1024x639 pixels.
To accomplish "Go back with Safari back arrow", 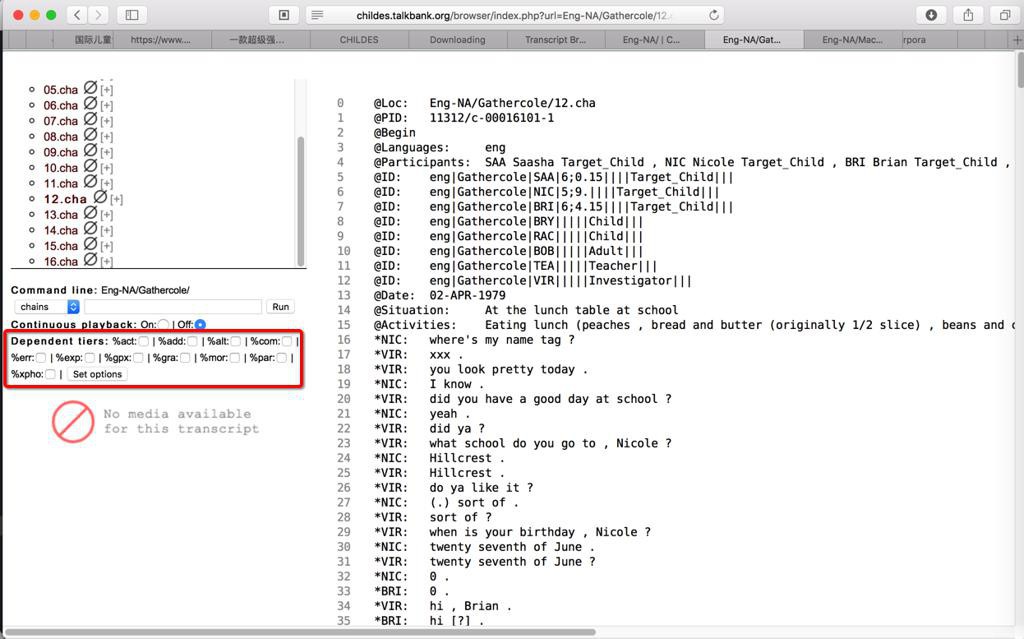I will tap(77, 15).
